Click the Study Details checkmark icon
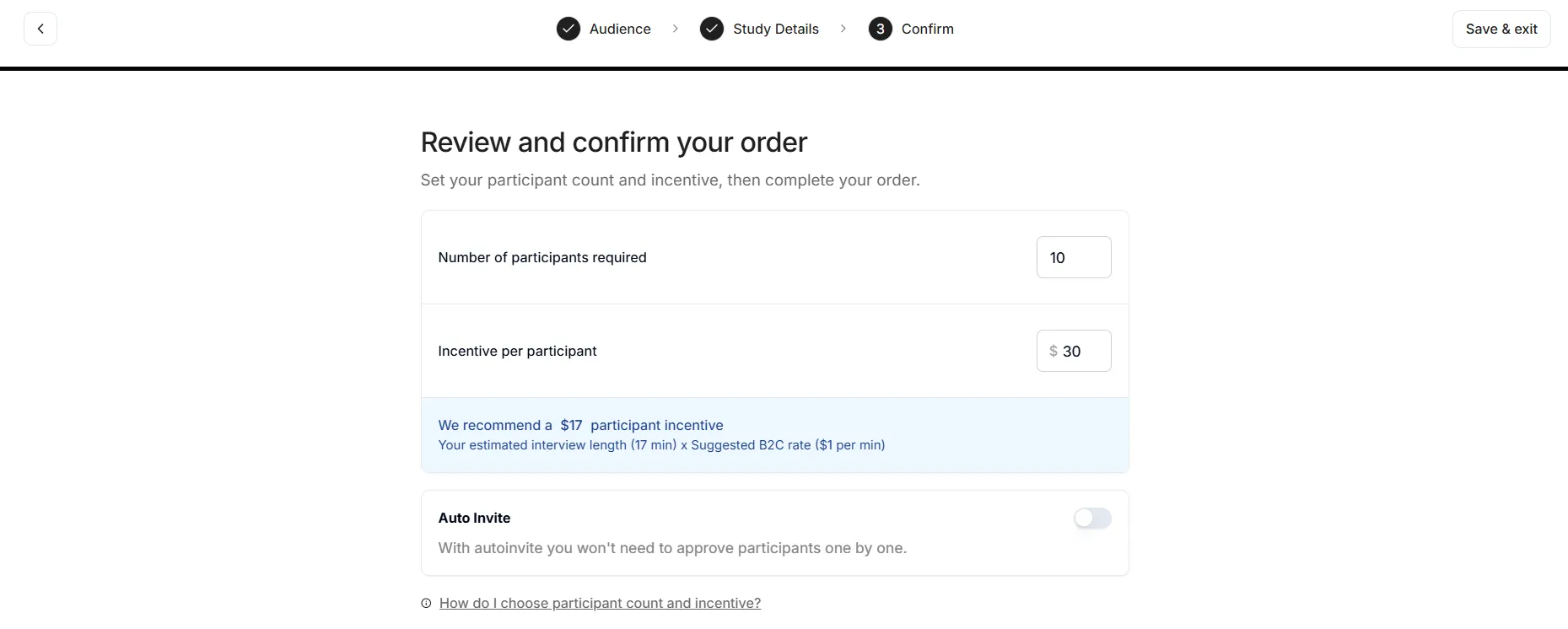1568x629 pixels. (712, 29)
